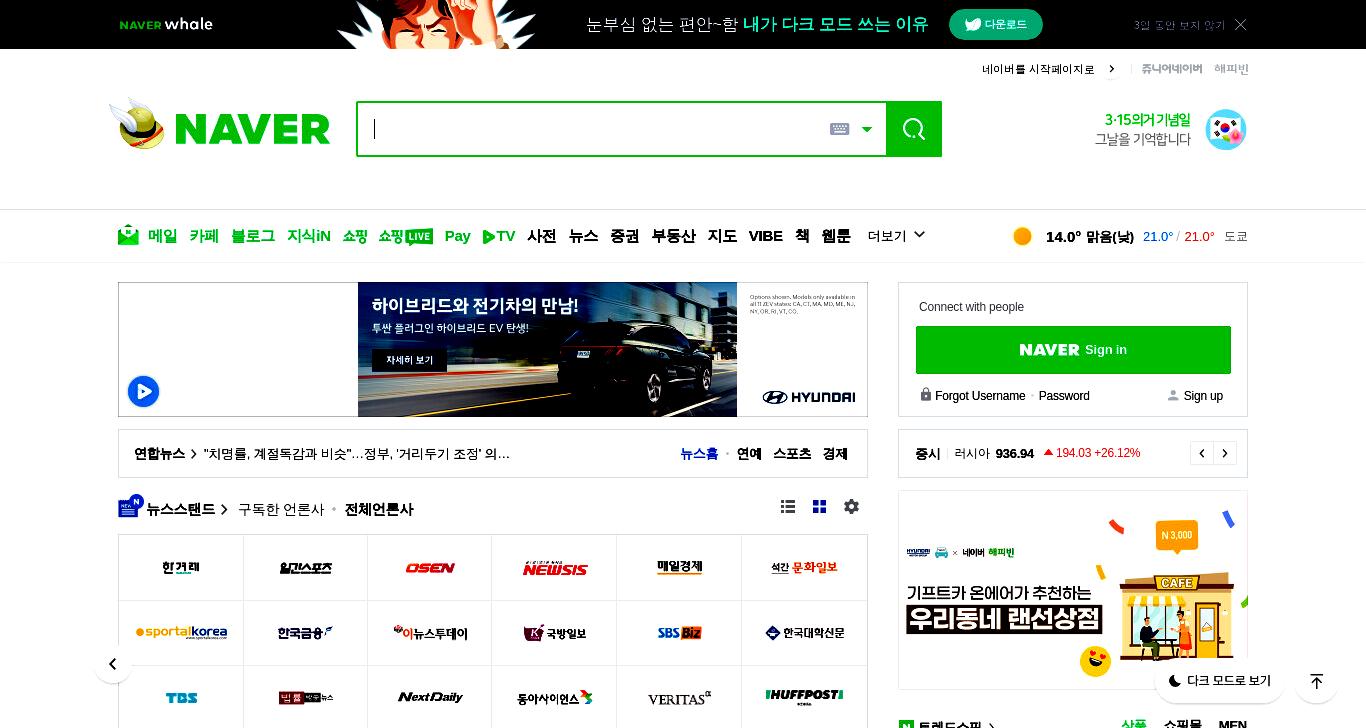Open the TBS publisher logo
The image size is (1366, 728).
click(x=181, y=697)
